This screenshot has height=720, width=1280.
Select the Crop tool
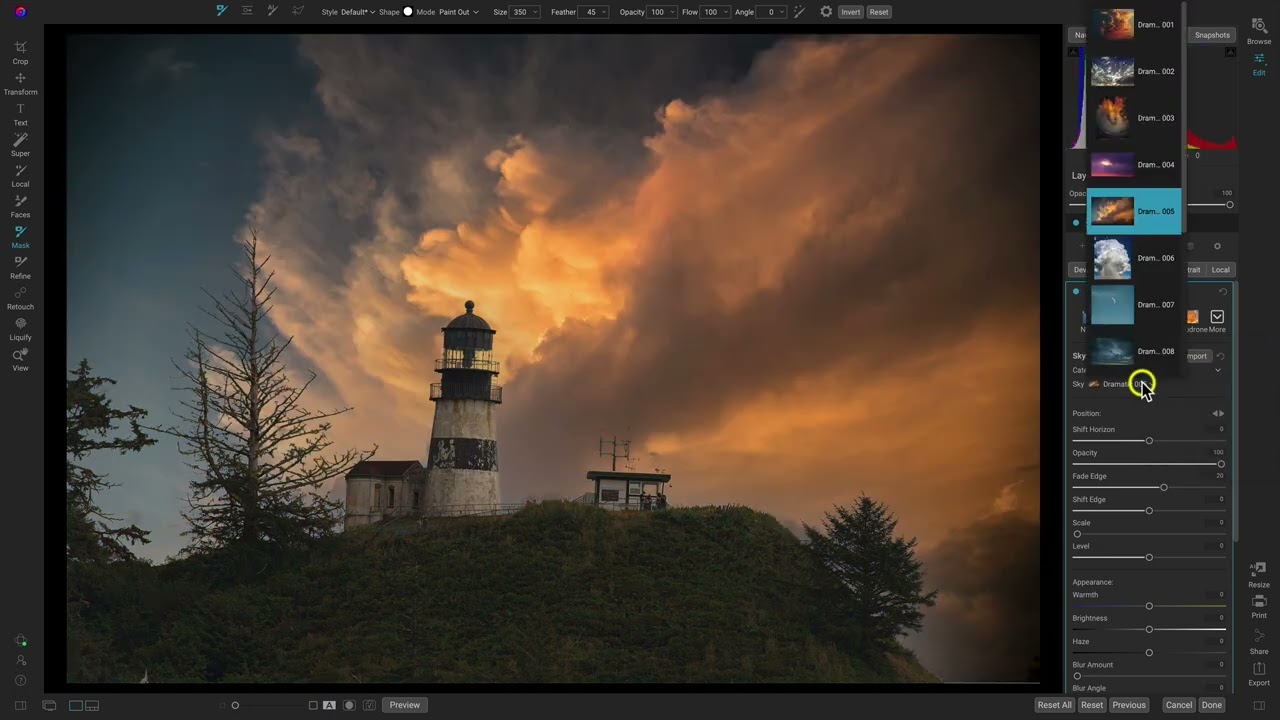click(x=20, y=52)
